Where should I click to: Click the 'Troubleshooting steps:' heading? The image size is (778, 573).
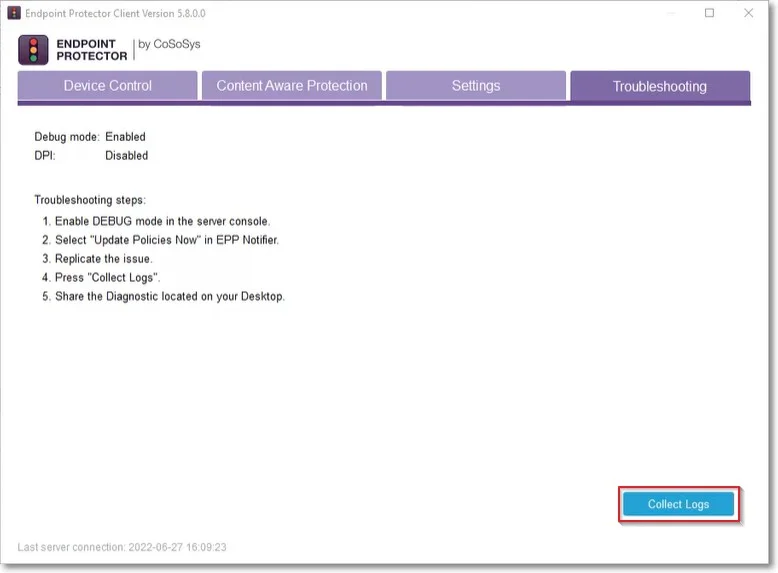click(x=90, y=200)
